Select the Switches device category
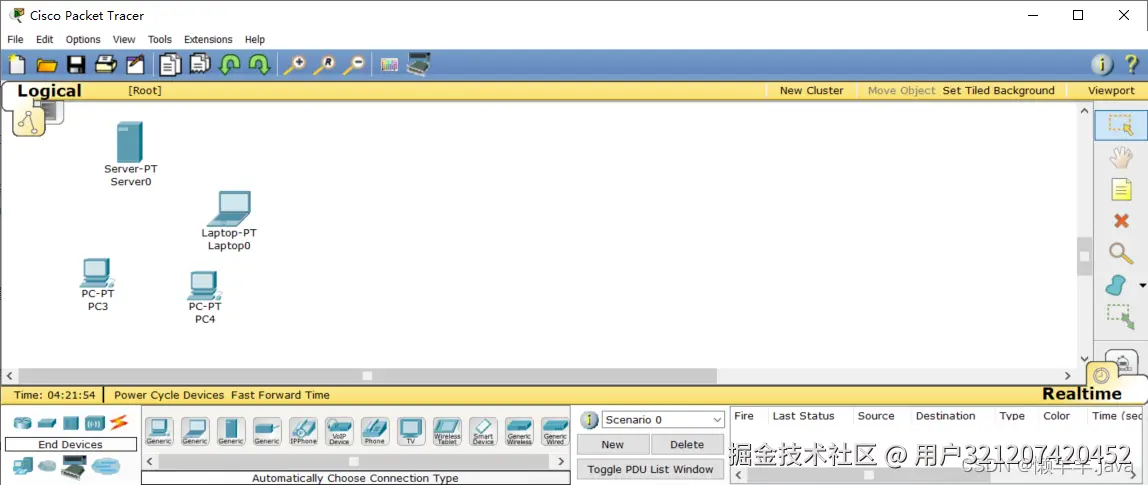 click(x=47, y=423)
